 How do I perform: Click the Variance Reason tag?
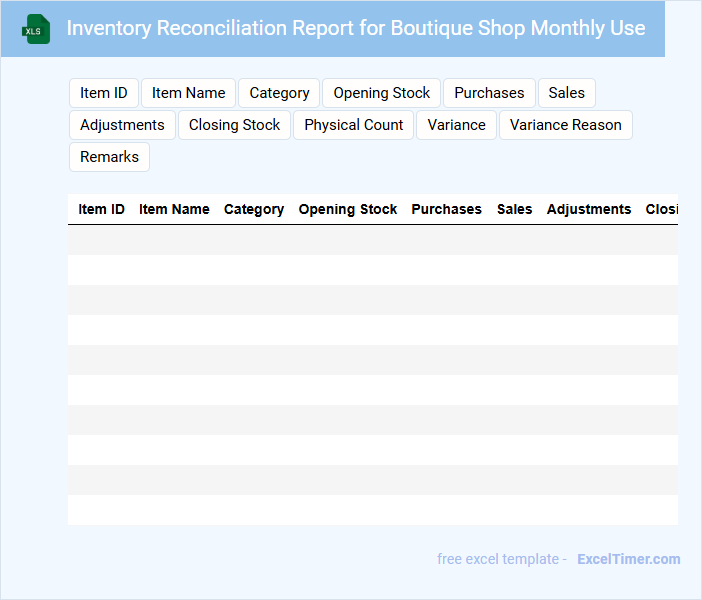[x=566, y=125]
